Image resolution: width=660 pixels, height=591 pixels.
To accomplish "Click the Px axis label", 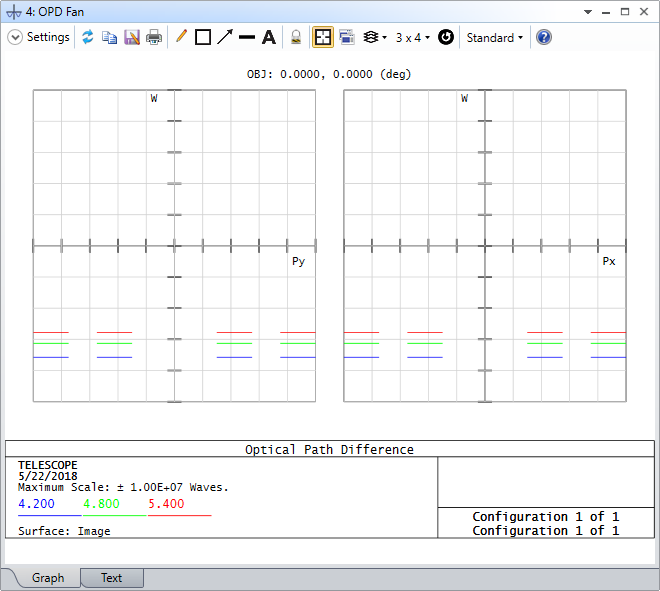I will pos(609,261).
